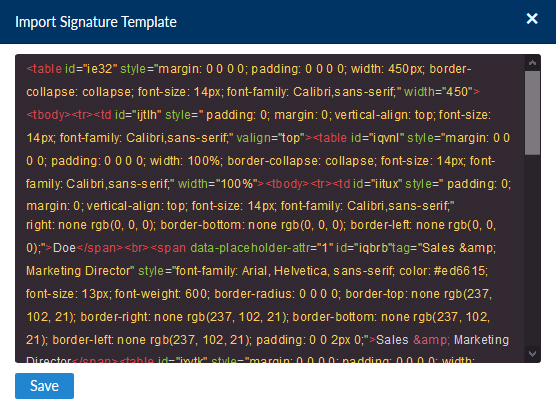
Task: Click the '#ed6615' color value text
Action: [459, 271]
